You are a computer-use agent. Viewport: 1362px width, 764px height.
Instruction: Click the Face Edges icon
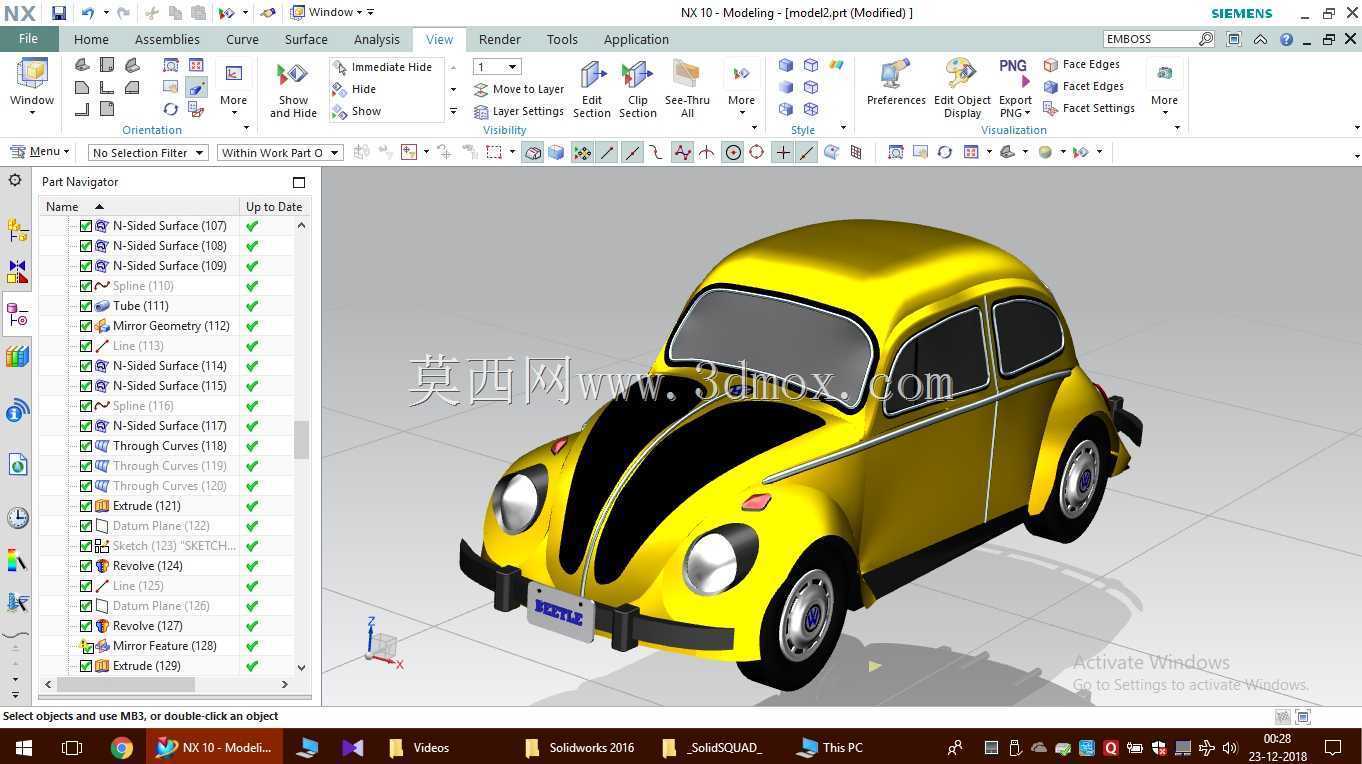pyautogui.click(x=1051, y=64)
